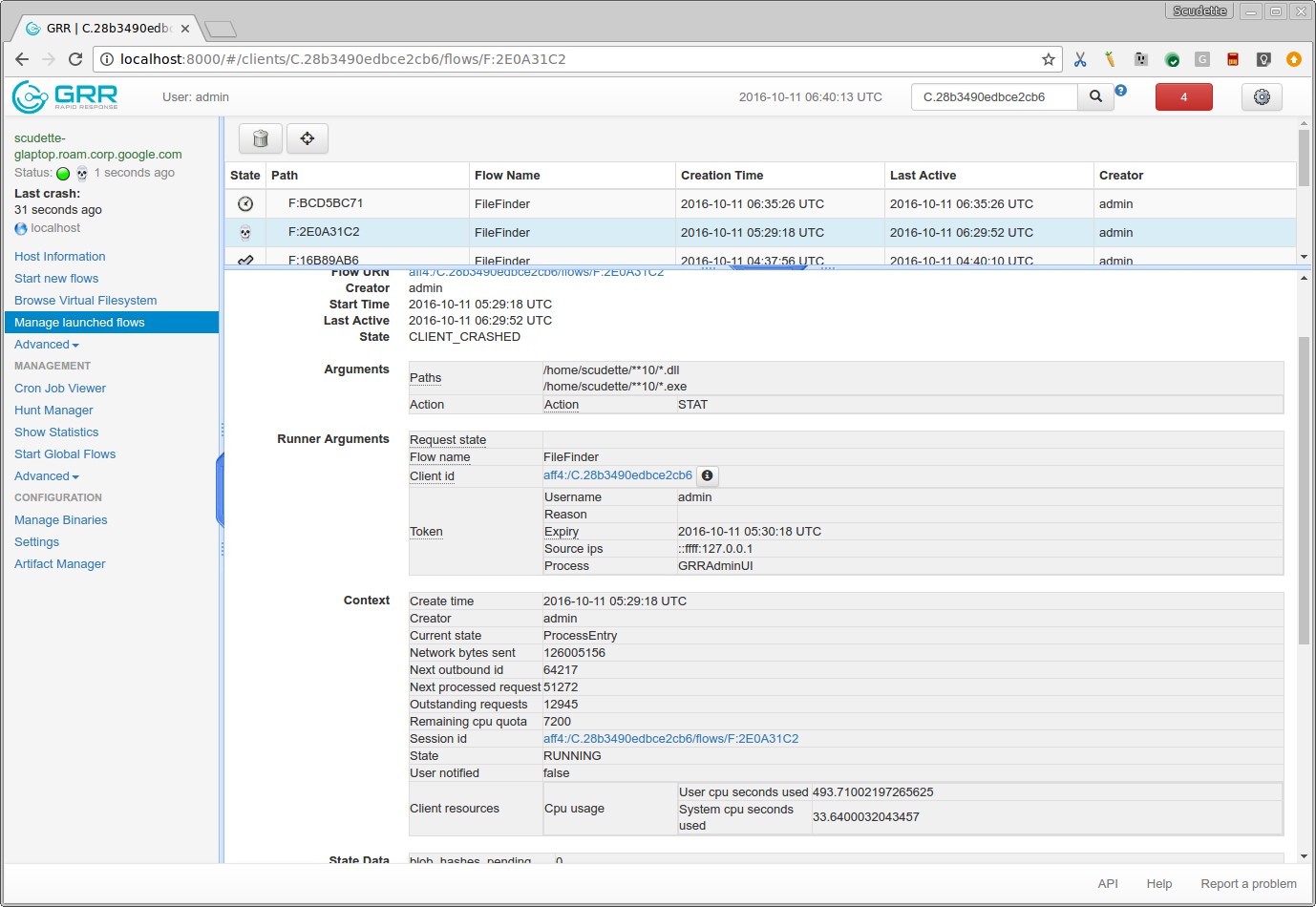Screen dimensions: 1316x907
Task: Click the crosshair target icon in flow toolbar
Action: click(308, 138)
